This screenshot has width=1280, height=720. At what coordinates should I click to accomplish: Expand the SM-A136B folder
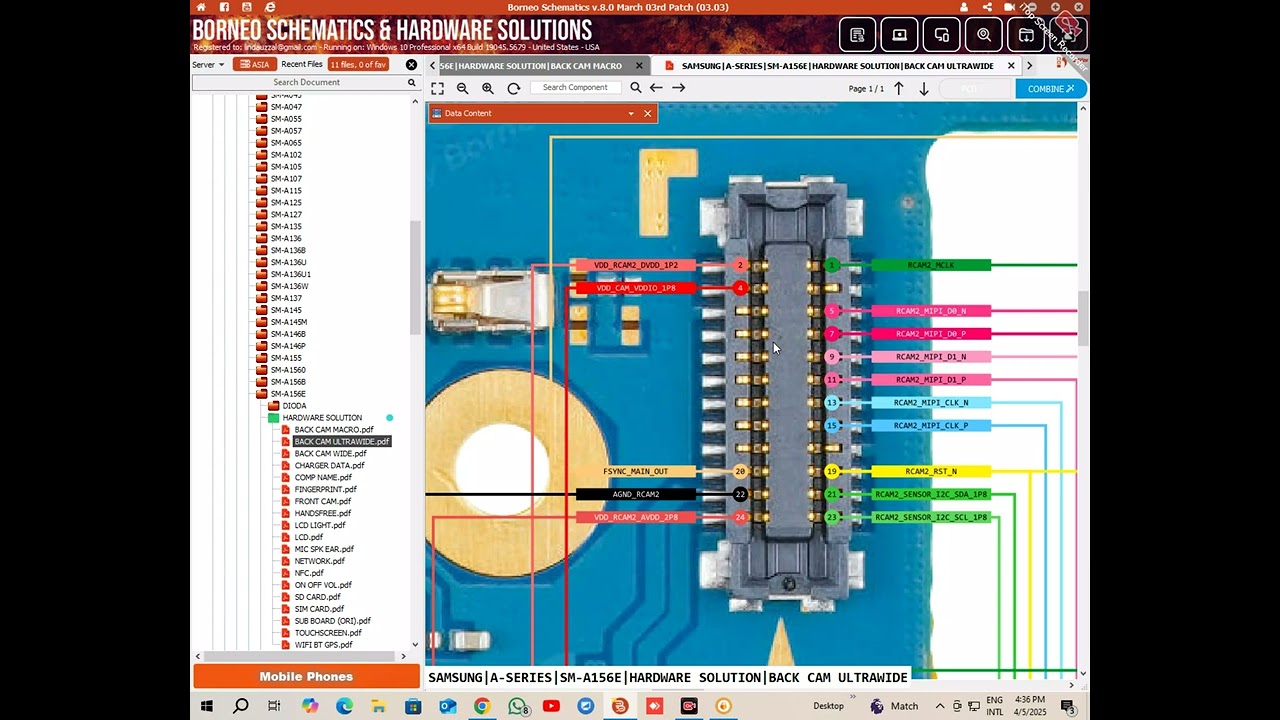tap(287, 251)
